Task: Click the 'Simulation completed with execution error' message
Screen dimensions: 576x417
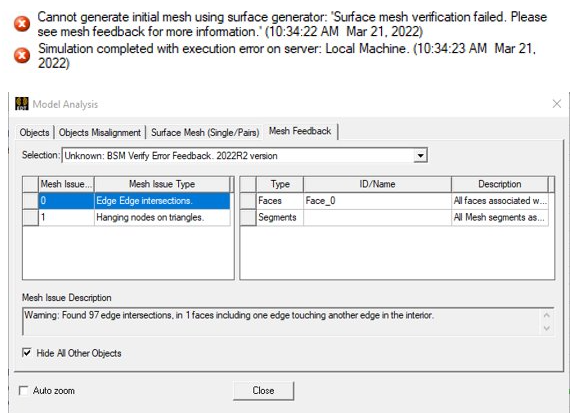Action: click(287, 55)
